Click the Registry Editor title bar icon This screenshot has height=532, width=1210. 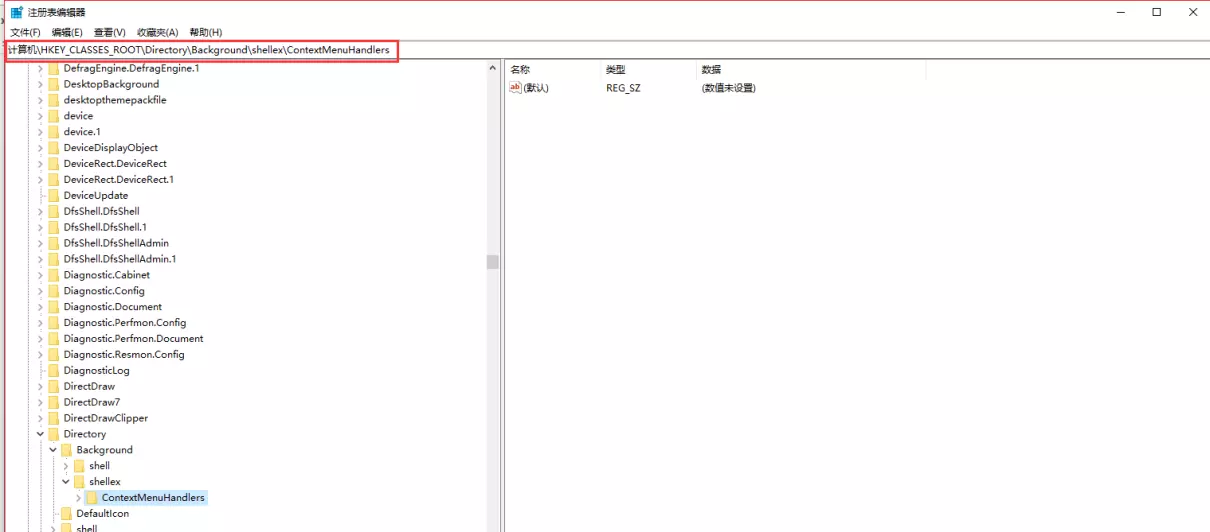17,12
